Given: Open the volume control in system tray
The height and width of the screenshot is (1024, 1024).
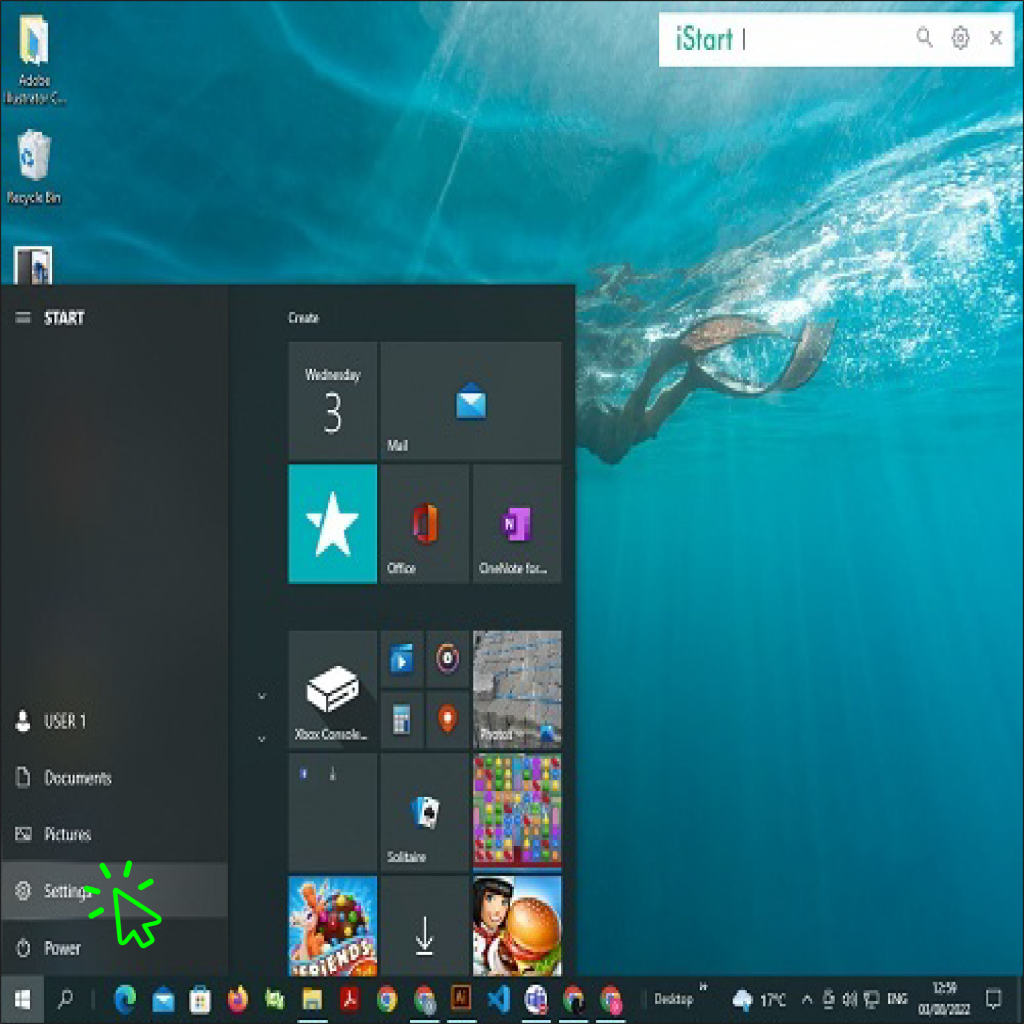Looking at the screenshot, I should tap(852, 1000).
